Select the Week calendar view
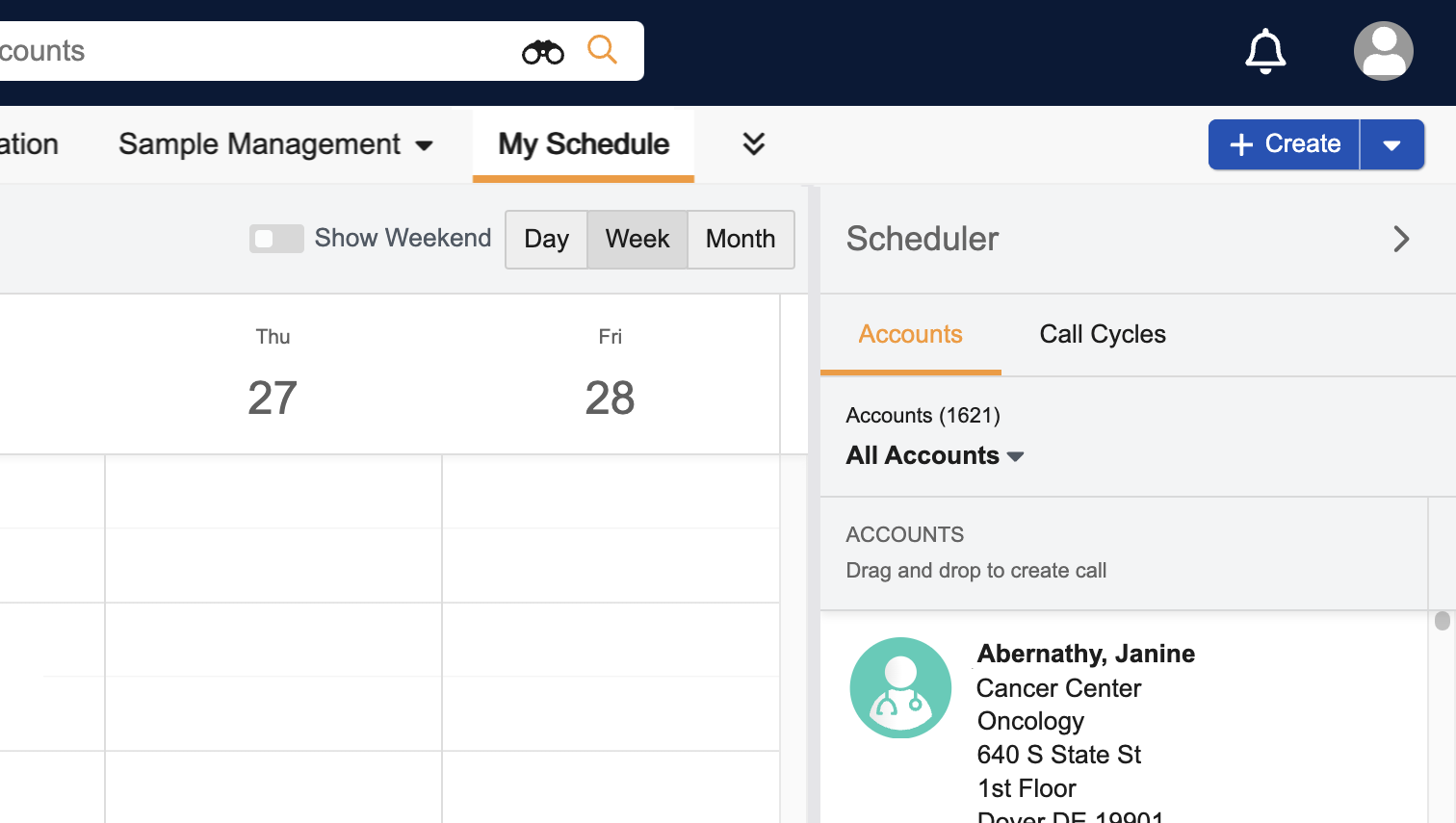This screenshot has width=1456, height=823. pyautogui.click(x=637, y=239)
